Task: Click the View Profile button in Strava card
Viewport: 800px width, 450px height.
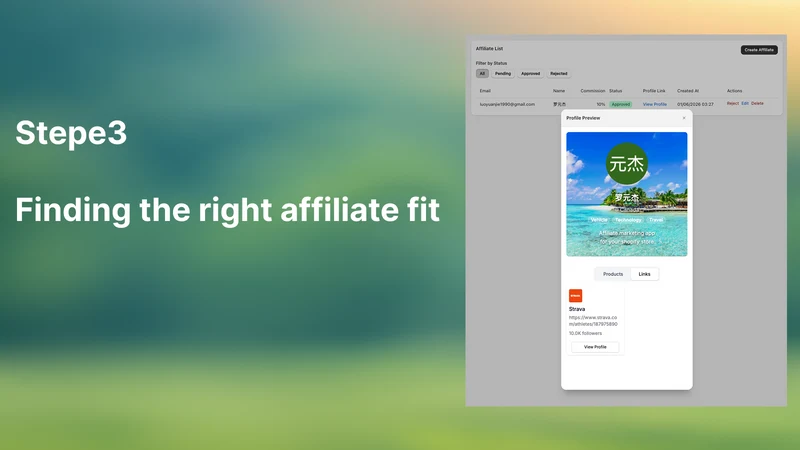Action: 595,347
